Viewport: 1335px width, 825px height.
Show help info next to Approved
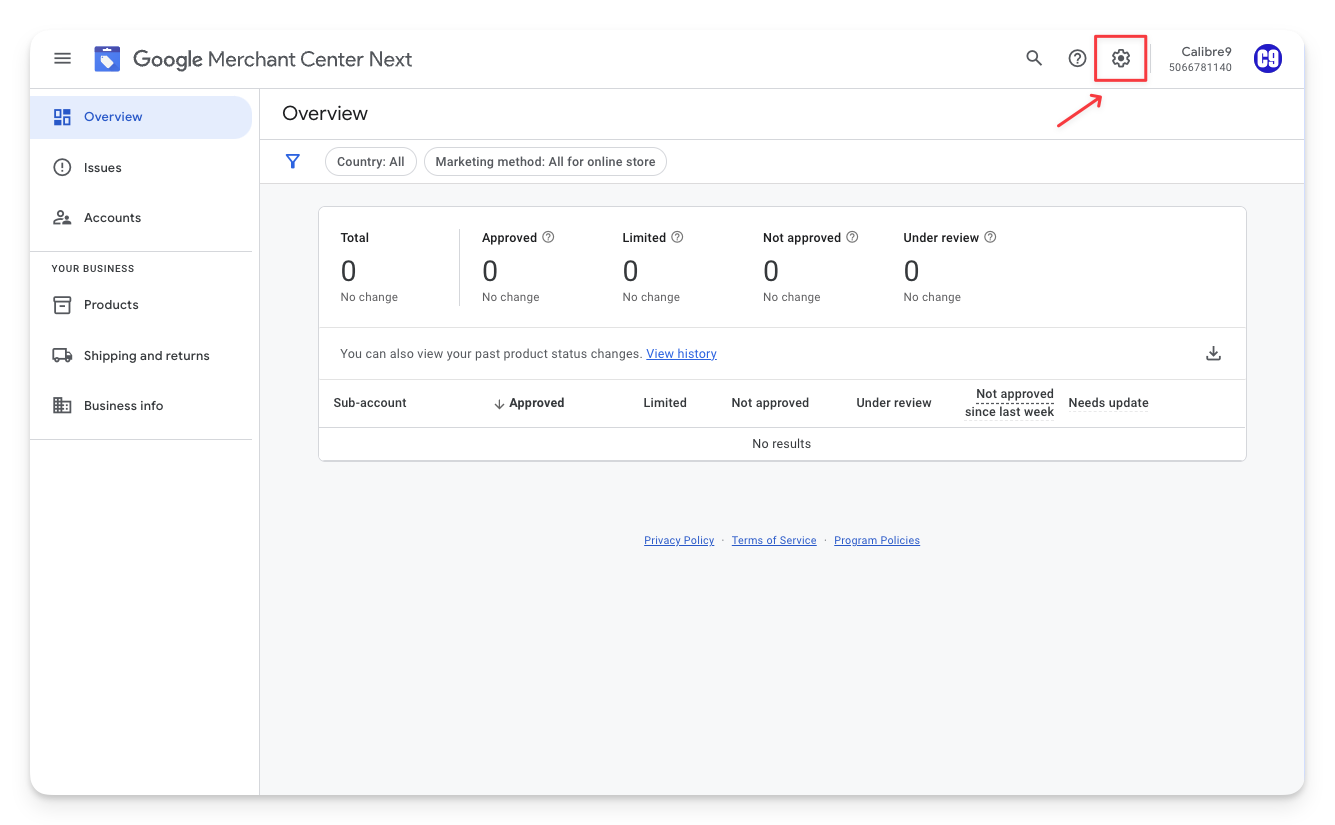548,238
